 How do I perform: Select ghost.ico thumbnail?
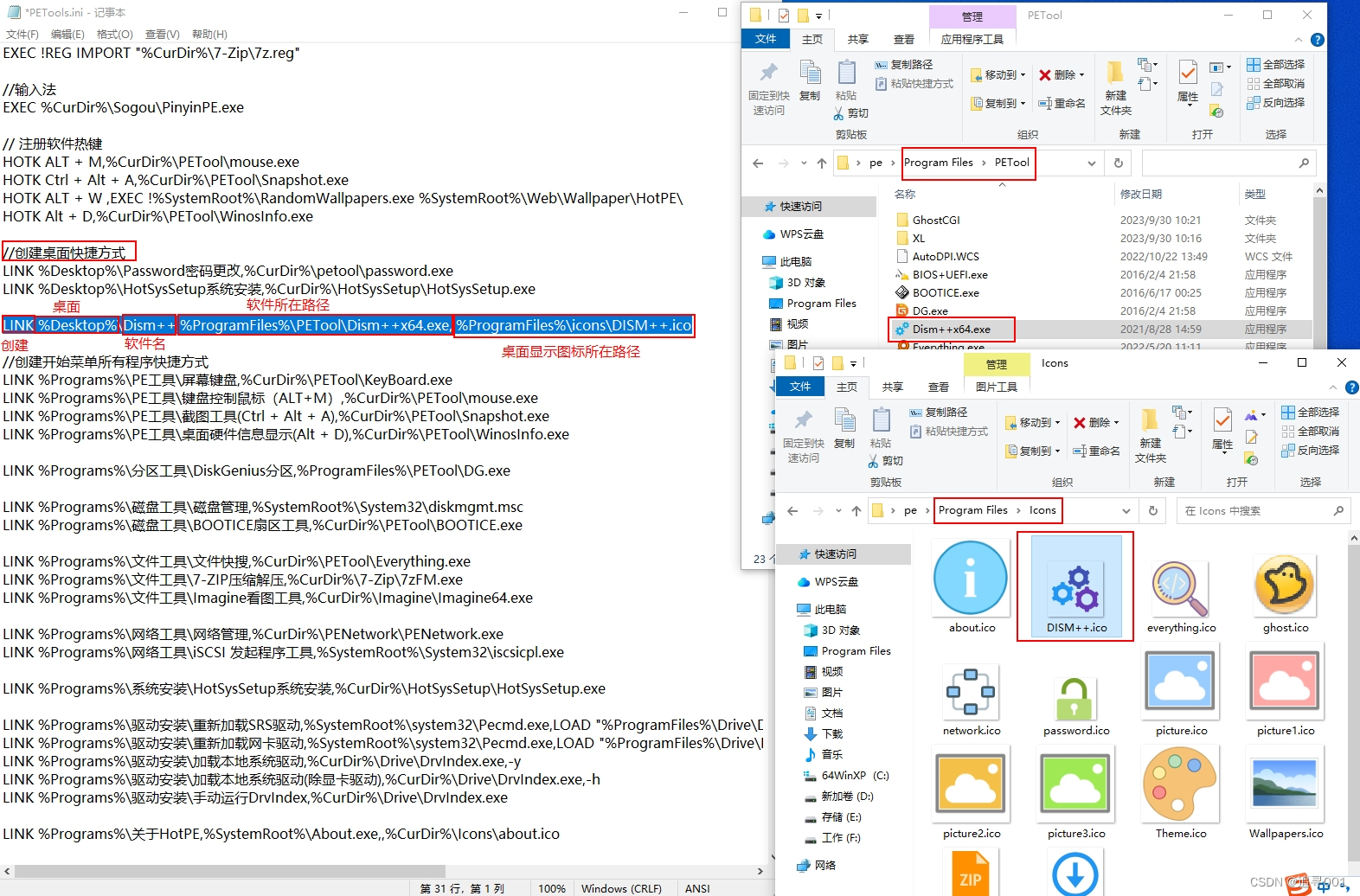tap(1286, 586)
